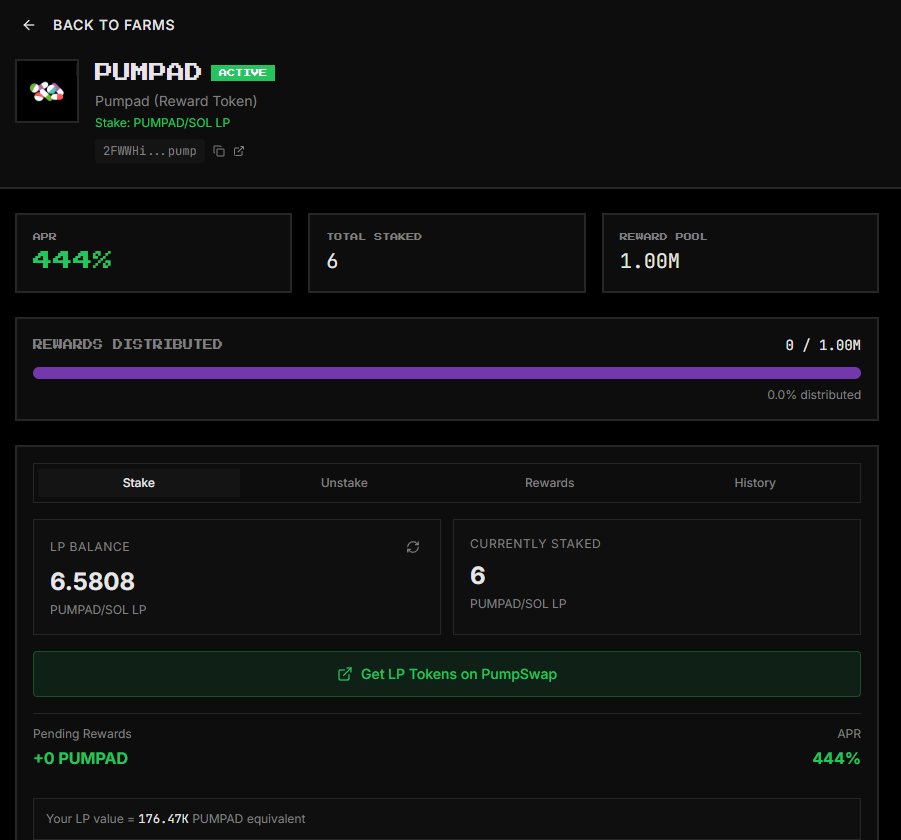Click the Pending Rewards label
This screenshot has height=840, width=901.
click(x=82, y=734)
